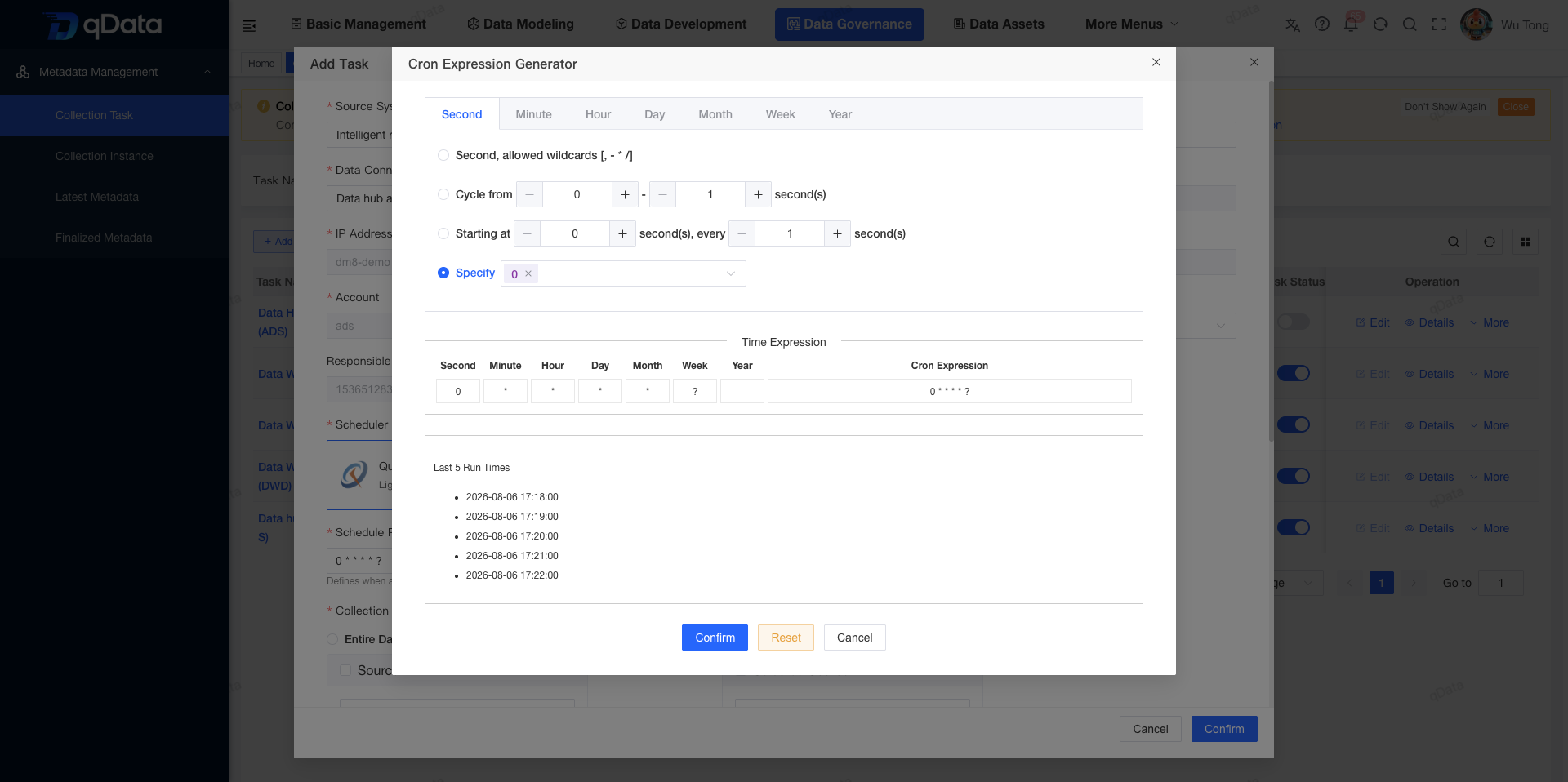Click the Add Task panel scrollbar
This screenshot has width=1568, height=782.
[x=1271, y=261]
